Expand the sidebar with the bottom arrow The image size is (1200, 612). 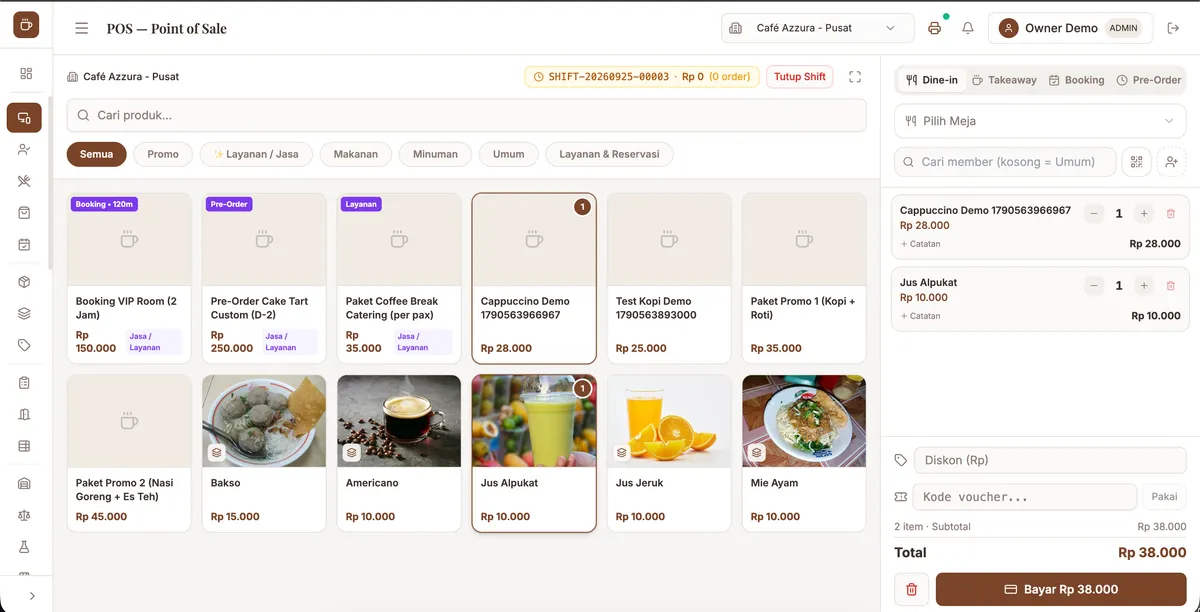pyautogui.click(x=32, y=596)
